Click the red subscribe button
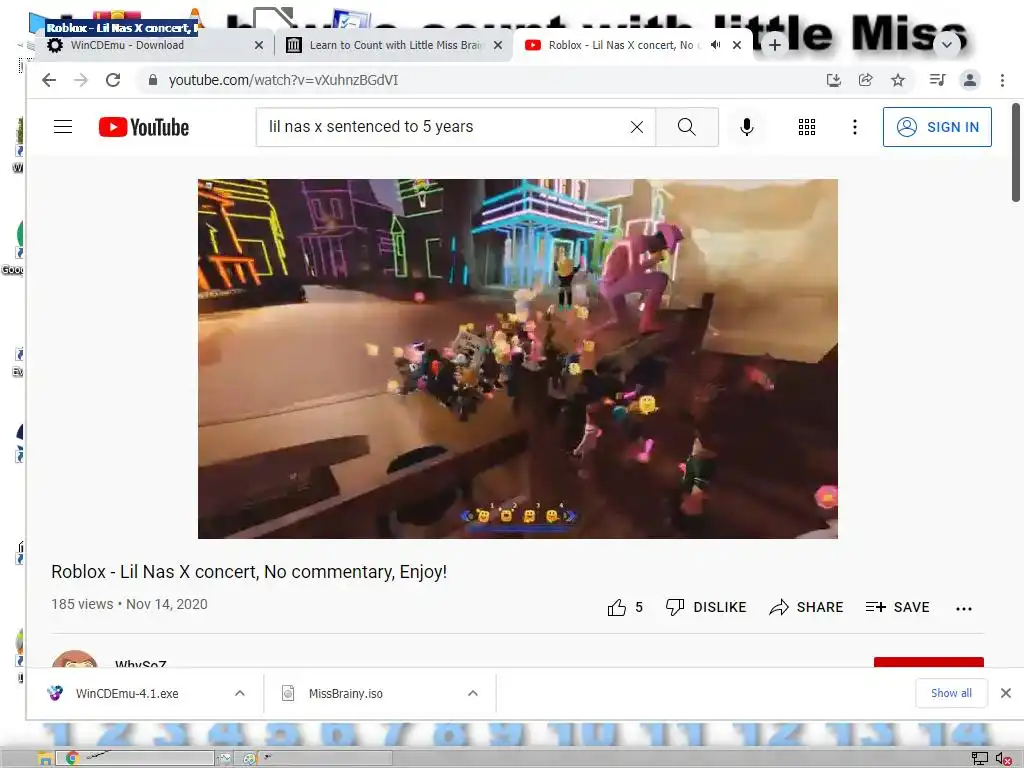The image size is (1024, 768). (929, 662)
